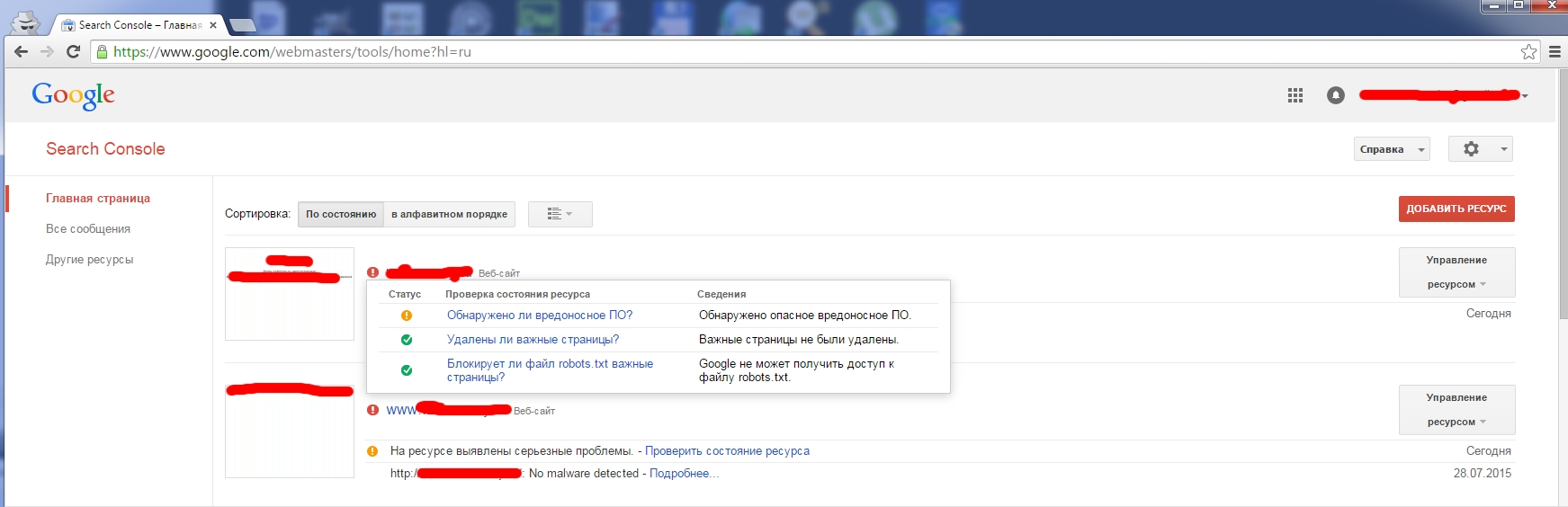Expand second site's Управление ресурсом dropdown
This screenshot has height=507, width=1568.
pos(1456,410)
